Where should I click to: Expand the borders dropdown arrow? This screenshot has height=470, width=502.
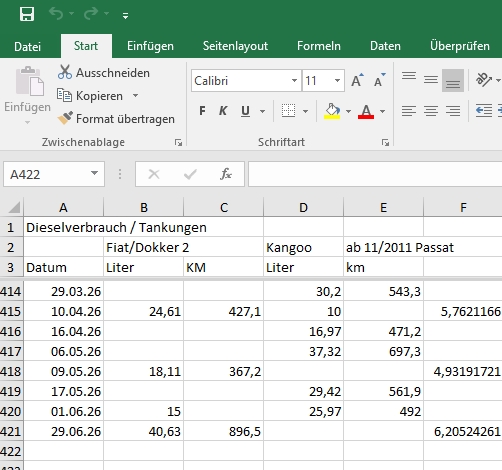[x=305, y=111]
